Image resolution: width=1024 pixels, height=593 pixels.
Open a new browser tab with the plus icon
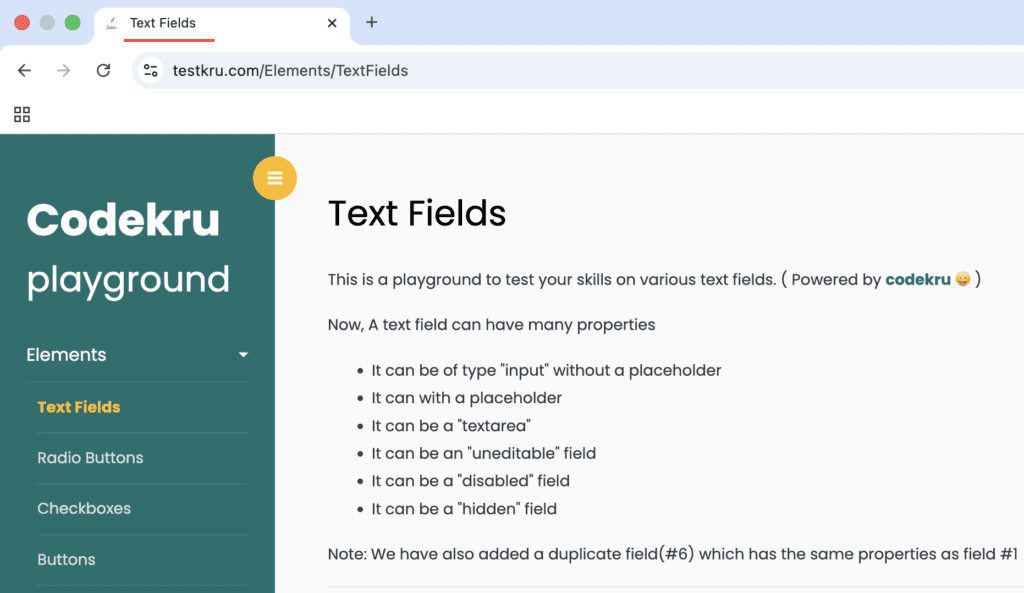tap(371, 22)
